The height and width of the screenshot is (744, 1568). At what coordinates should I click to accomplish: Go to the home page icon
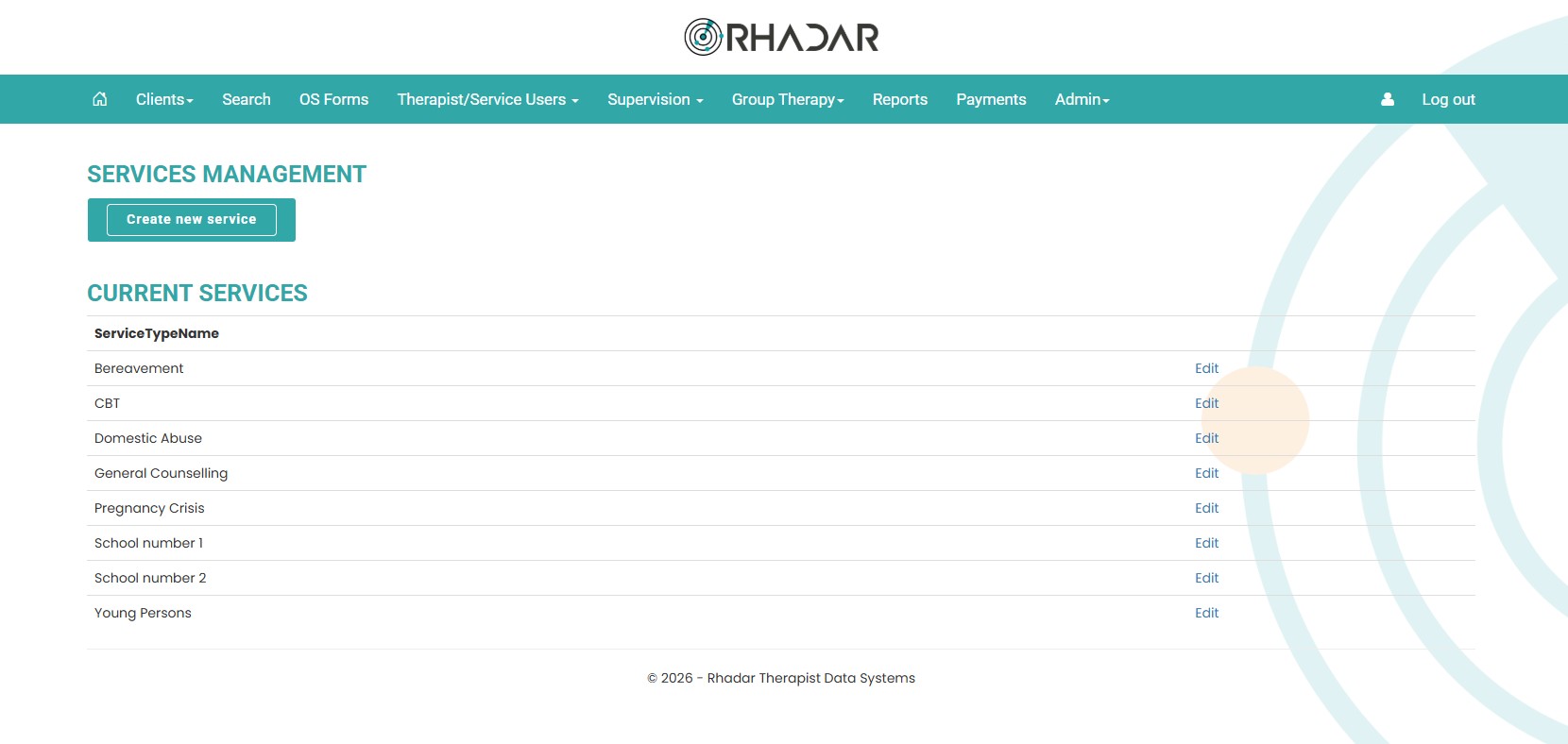[100, 99]
